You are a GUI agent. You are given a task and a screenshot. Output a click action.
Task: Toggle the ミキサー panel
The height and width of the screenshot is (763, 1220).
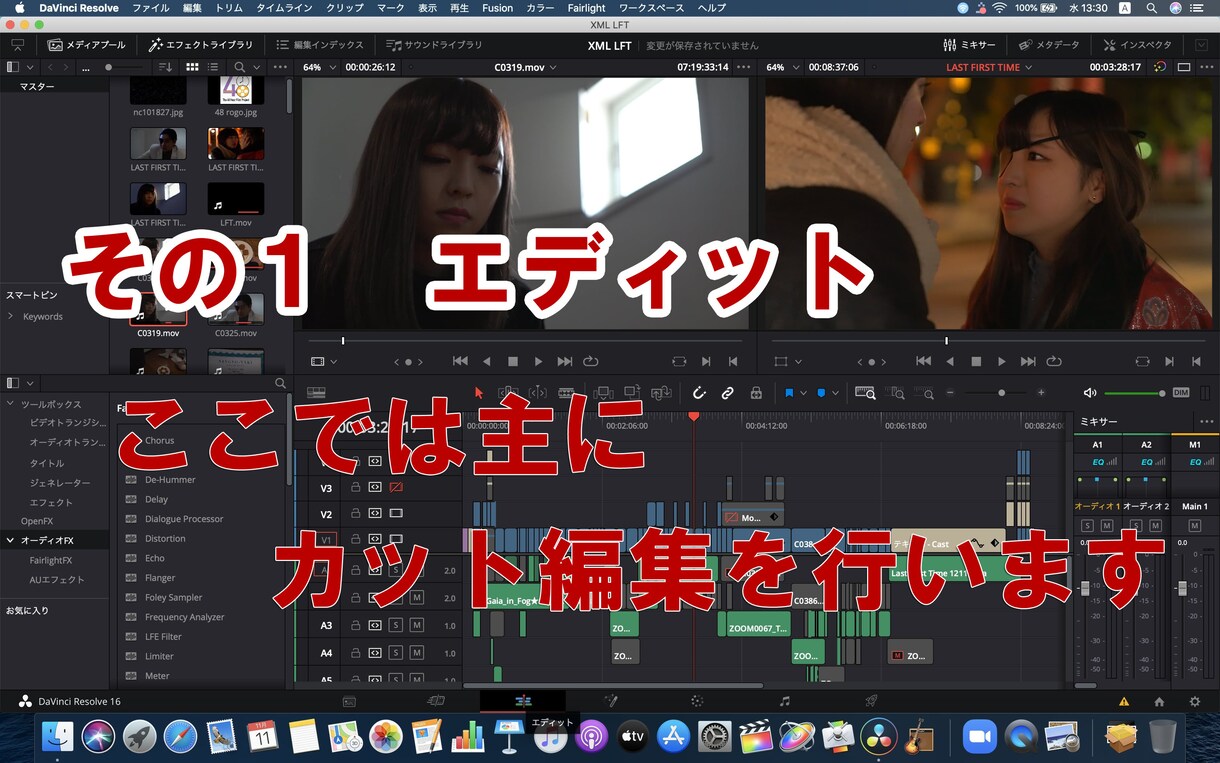[969, 45]
